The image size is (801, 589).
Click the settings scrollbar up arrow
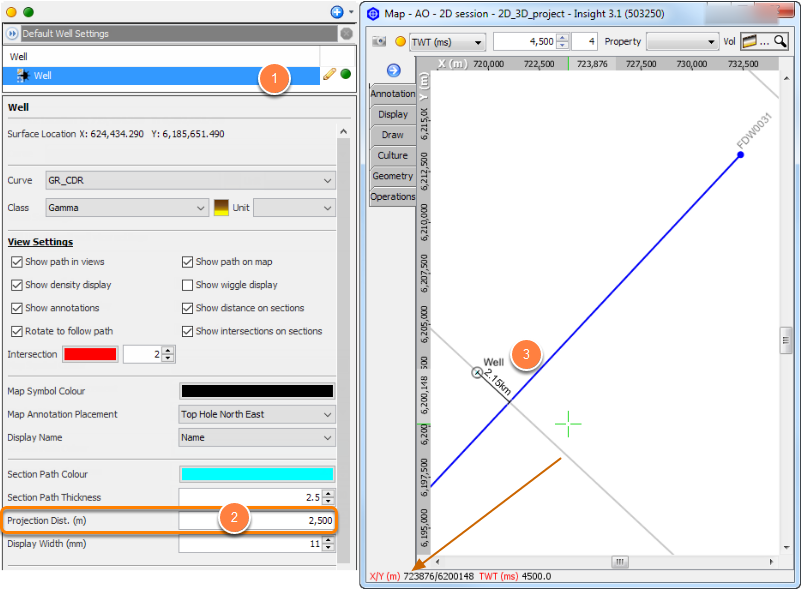click(344, 132)
